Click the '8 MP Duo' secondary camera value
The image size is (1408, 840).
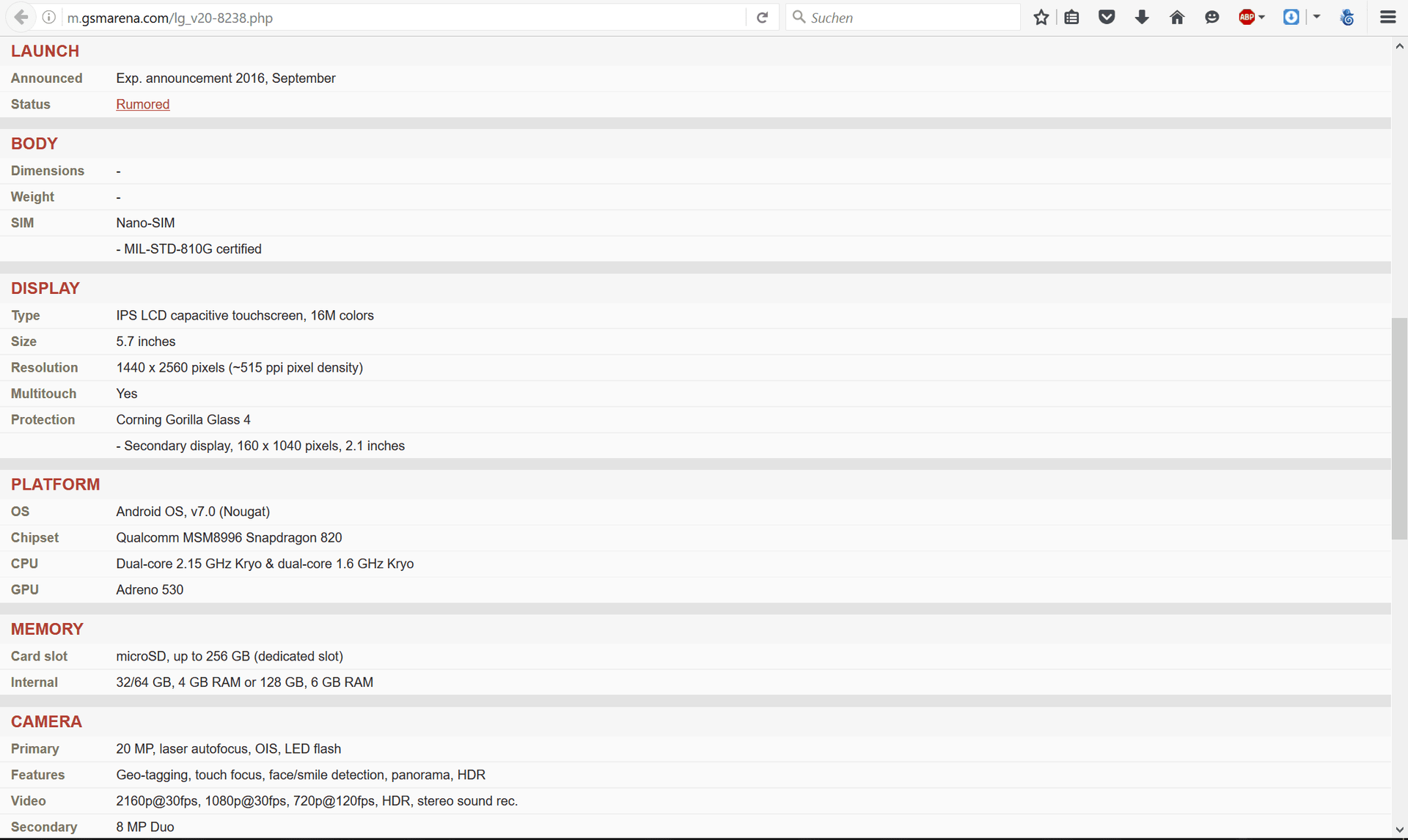pyautogui.click(x=145, y=827)
